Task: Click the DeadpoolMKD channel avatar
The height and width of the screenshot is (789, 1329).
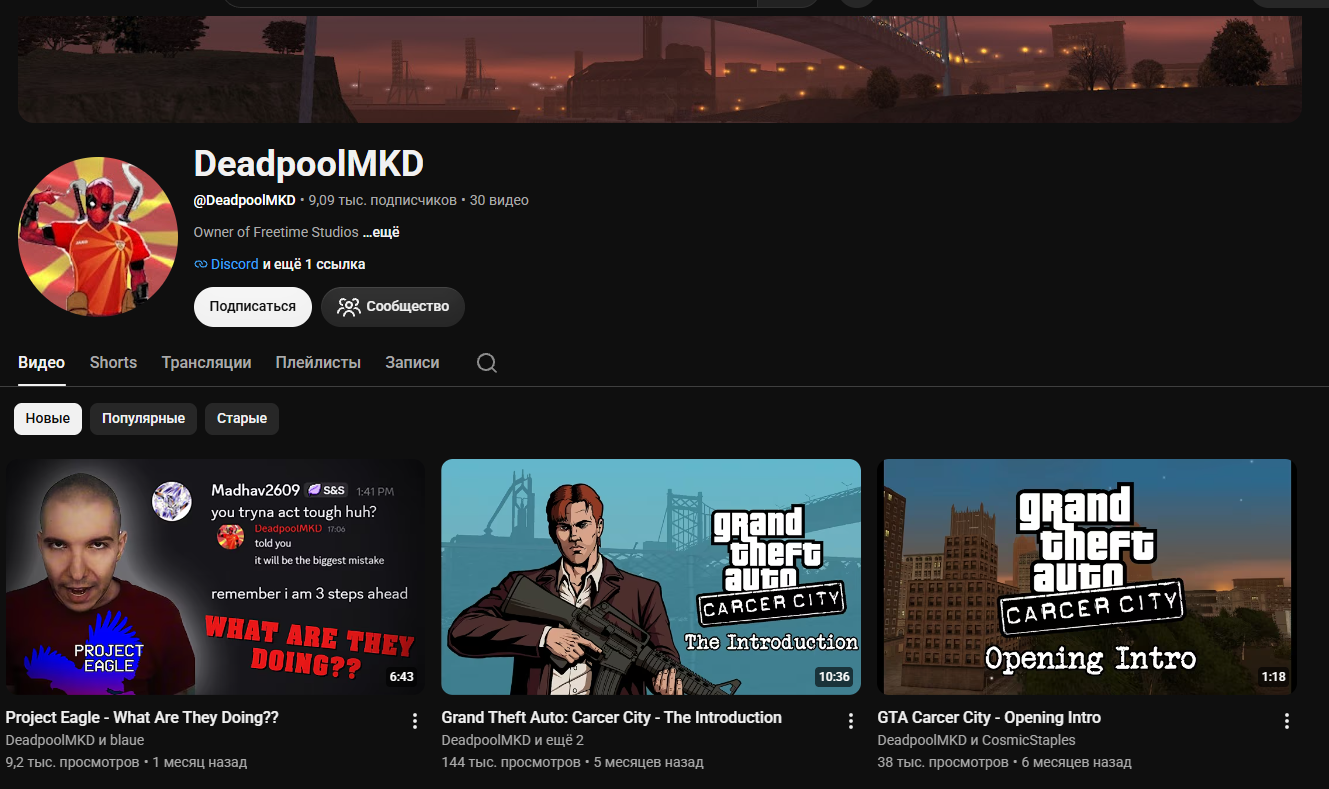Action: (98, 237)
